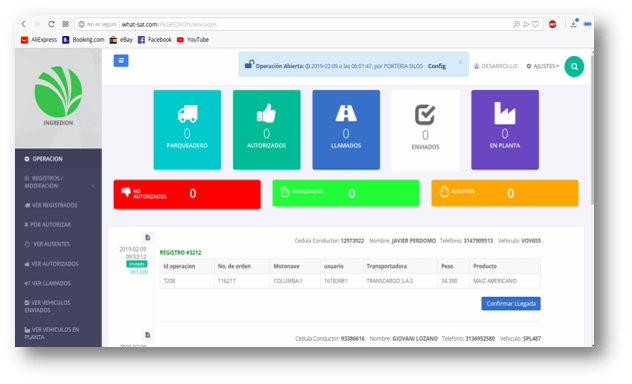Image resolution: width=632 pixels, height=384 pixels.
Task: Open POR AUTORIZAR in the sidebar
Action: [58, 224]
